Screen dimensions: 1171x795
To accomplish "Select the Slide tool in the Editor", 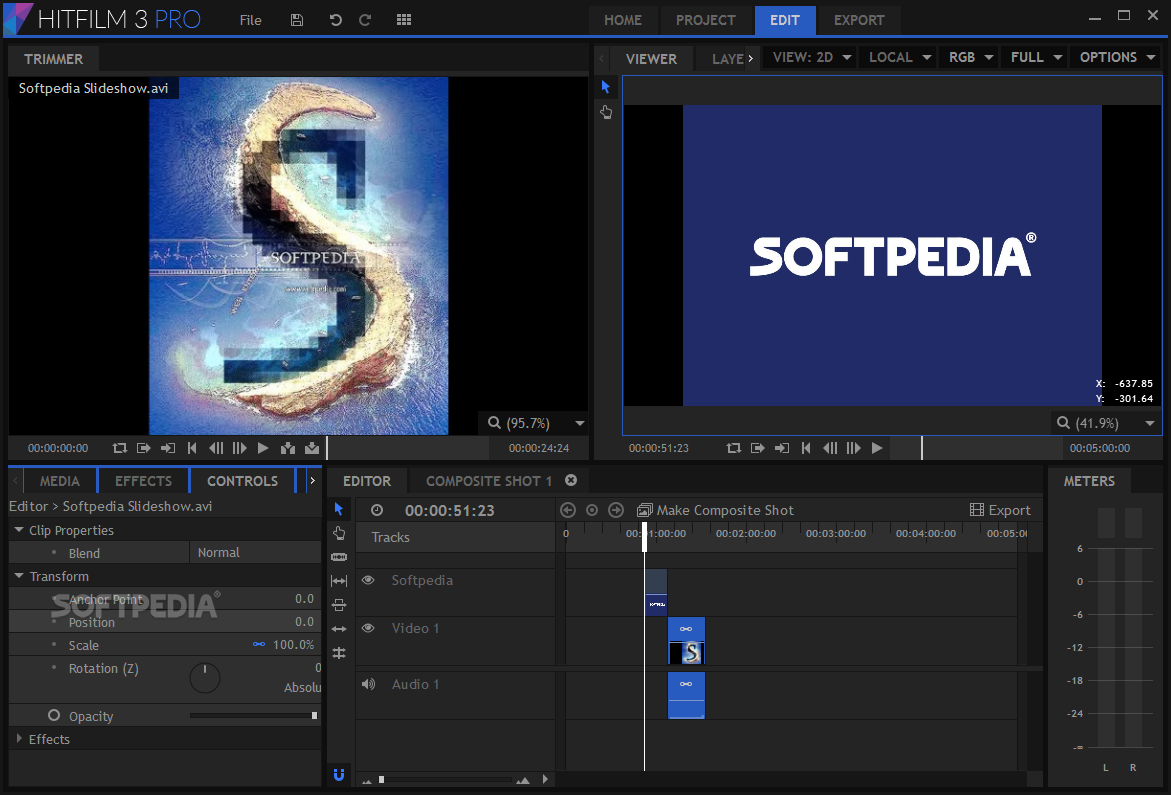I will [339, 605].
